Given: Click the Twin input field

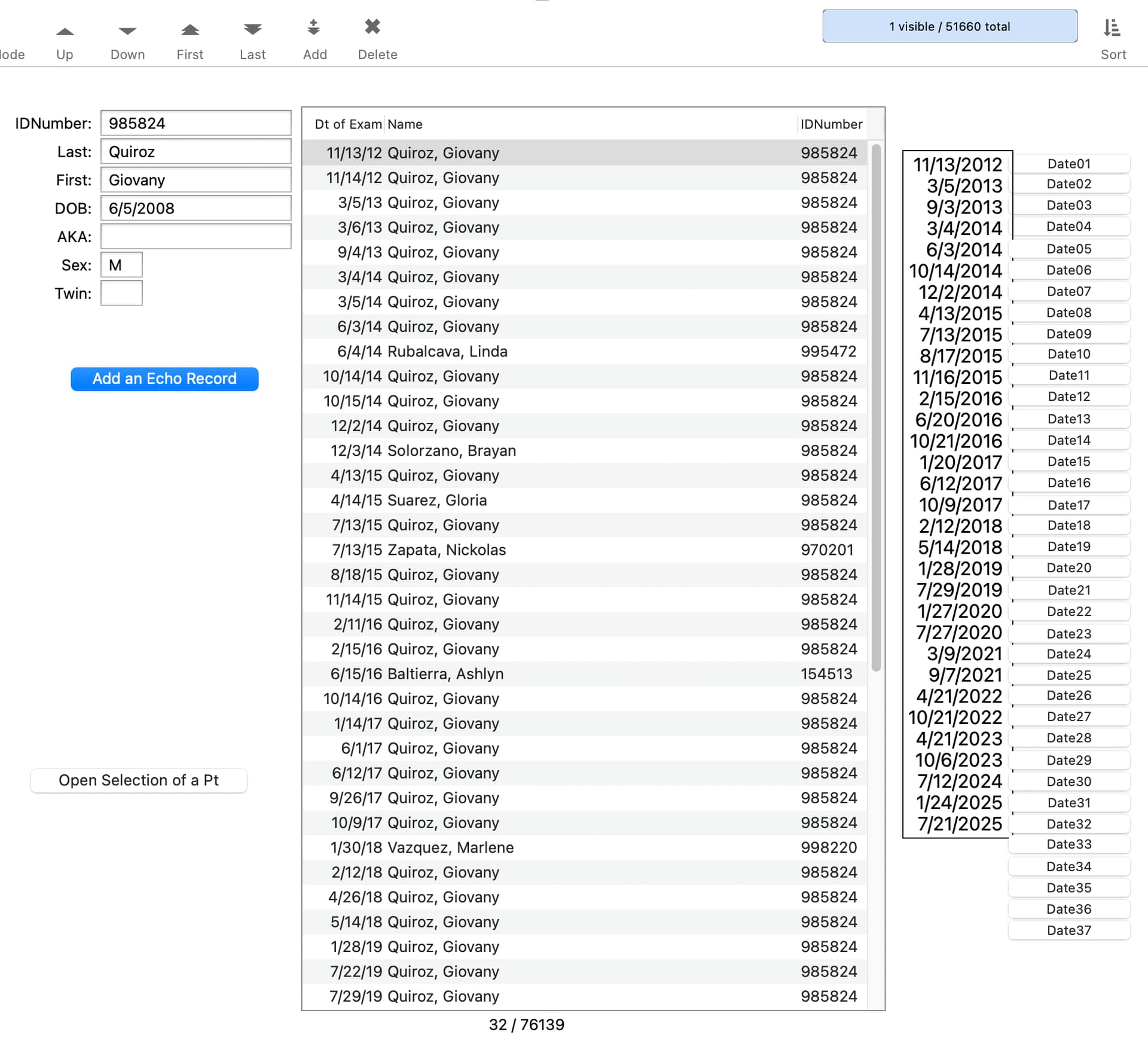Looking at the screenshot, I should click(x=121, y=294).
